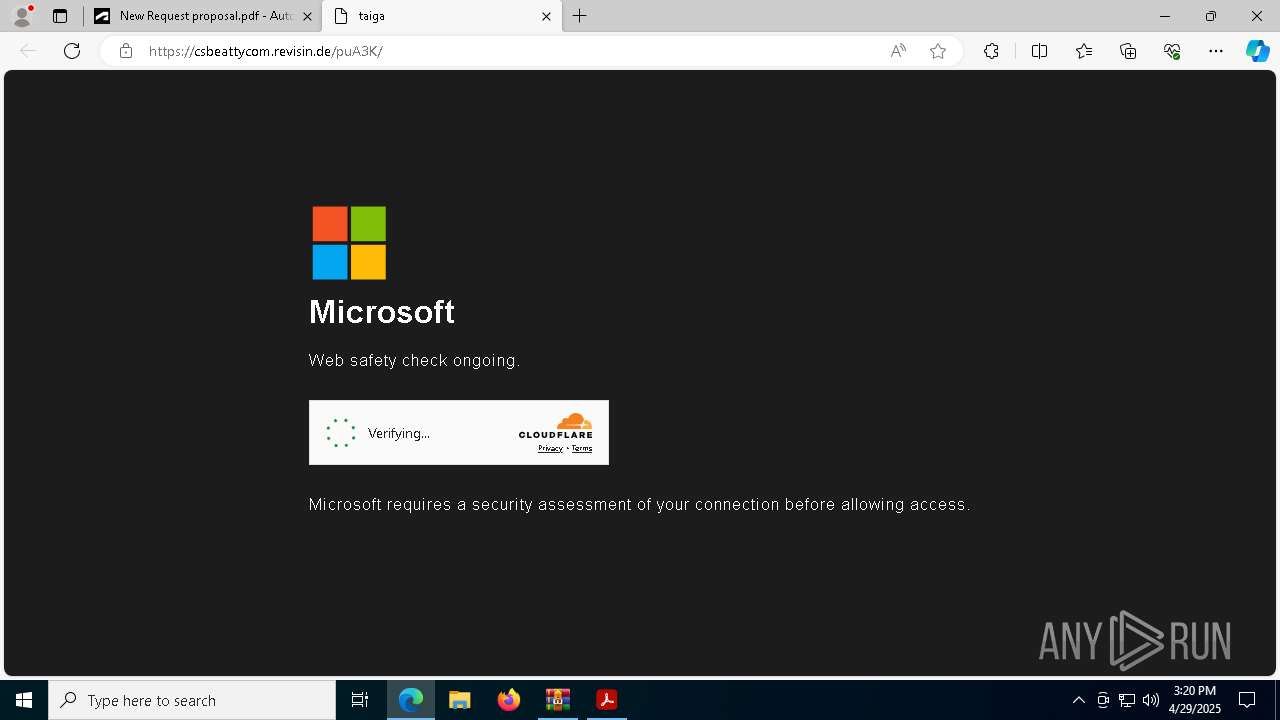The height and width of the screenshot is (720, 1280).
Task: Open Settings and more menu
Action: coord(1216,51)
